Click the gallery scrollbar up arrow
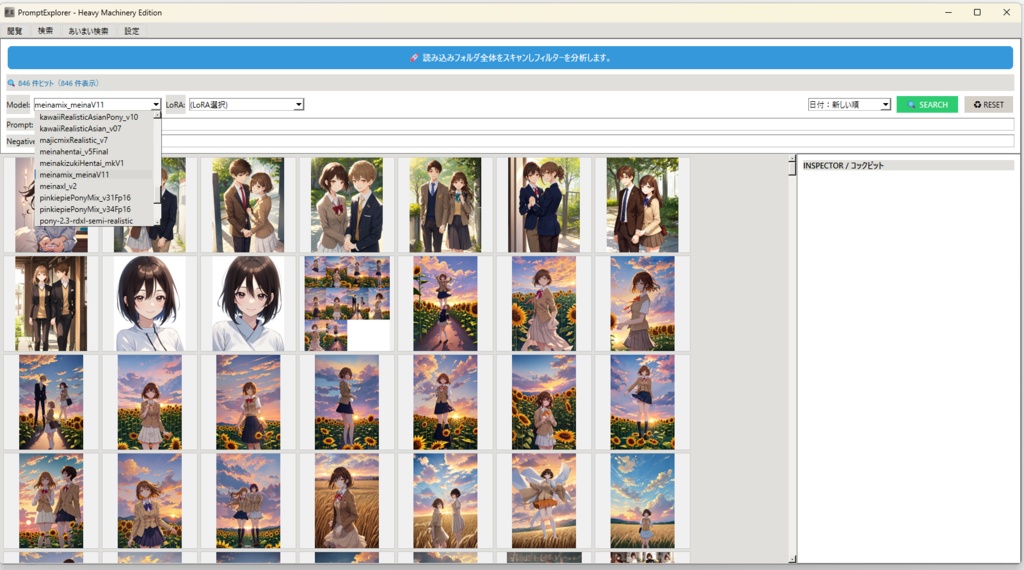Image resolution: width=1024 pixels, height=570 pixels. point(792,159)
